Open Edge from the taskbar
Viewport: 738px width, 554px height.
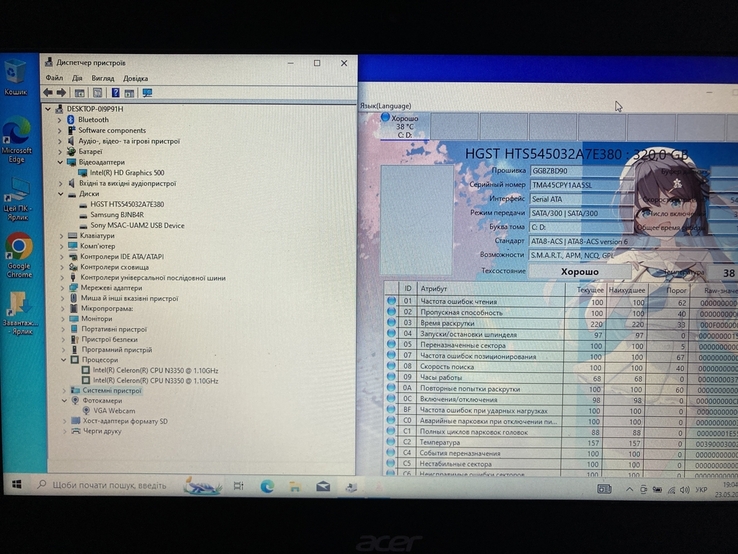coord(267,486)
